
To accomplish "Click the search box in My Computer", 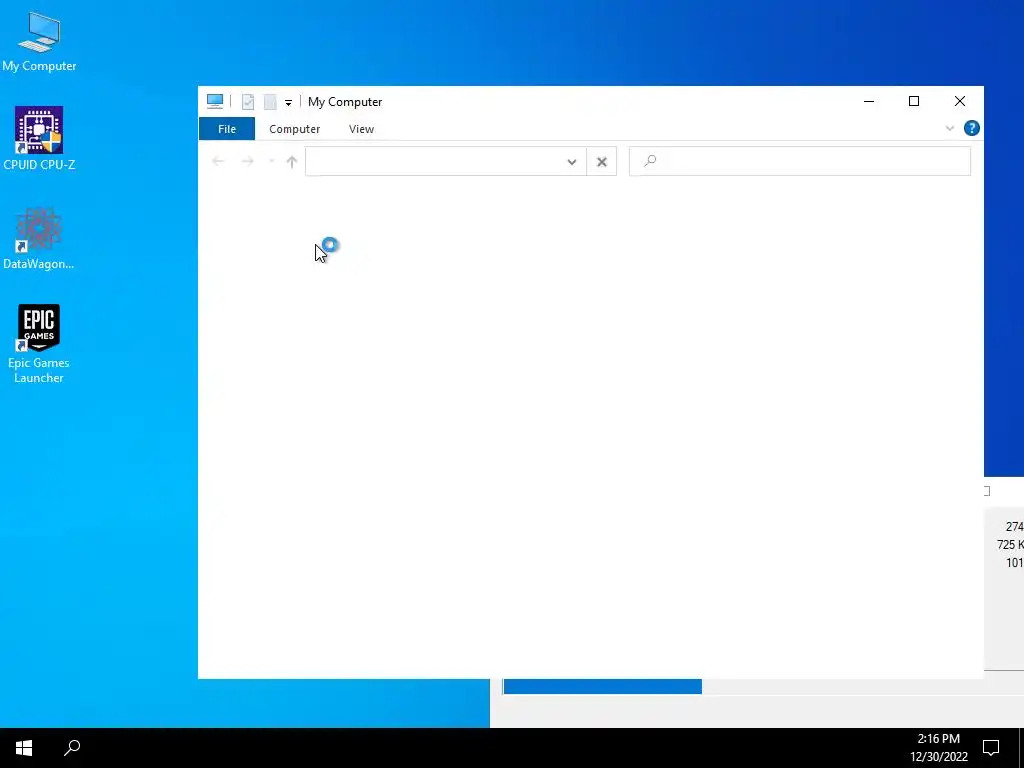I will pos(800,161).
